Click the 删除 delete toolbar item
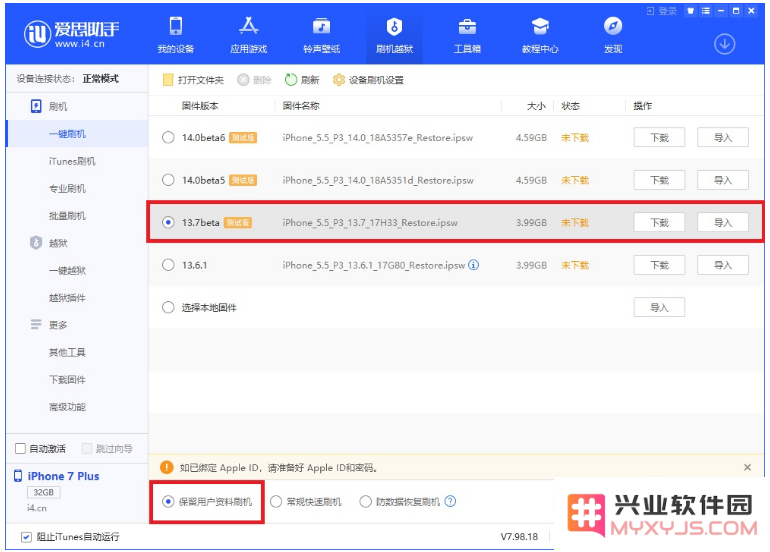Screen dimensions: 770x552 click(x=254, y=80)
